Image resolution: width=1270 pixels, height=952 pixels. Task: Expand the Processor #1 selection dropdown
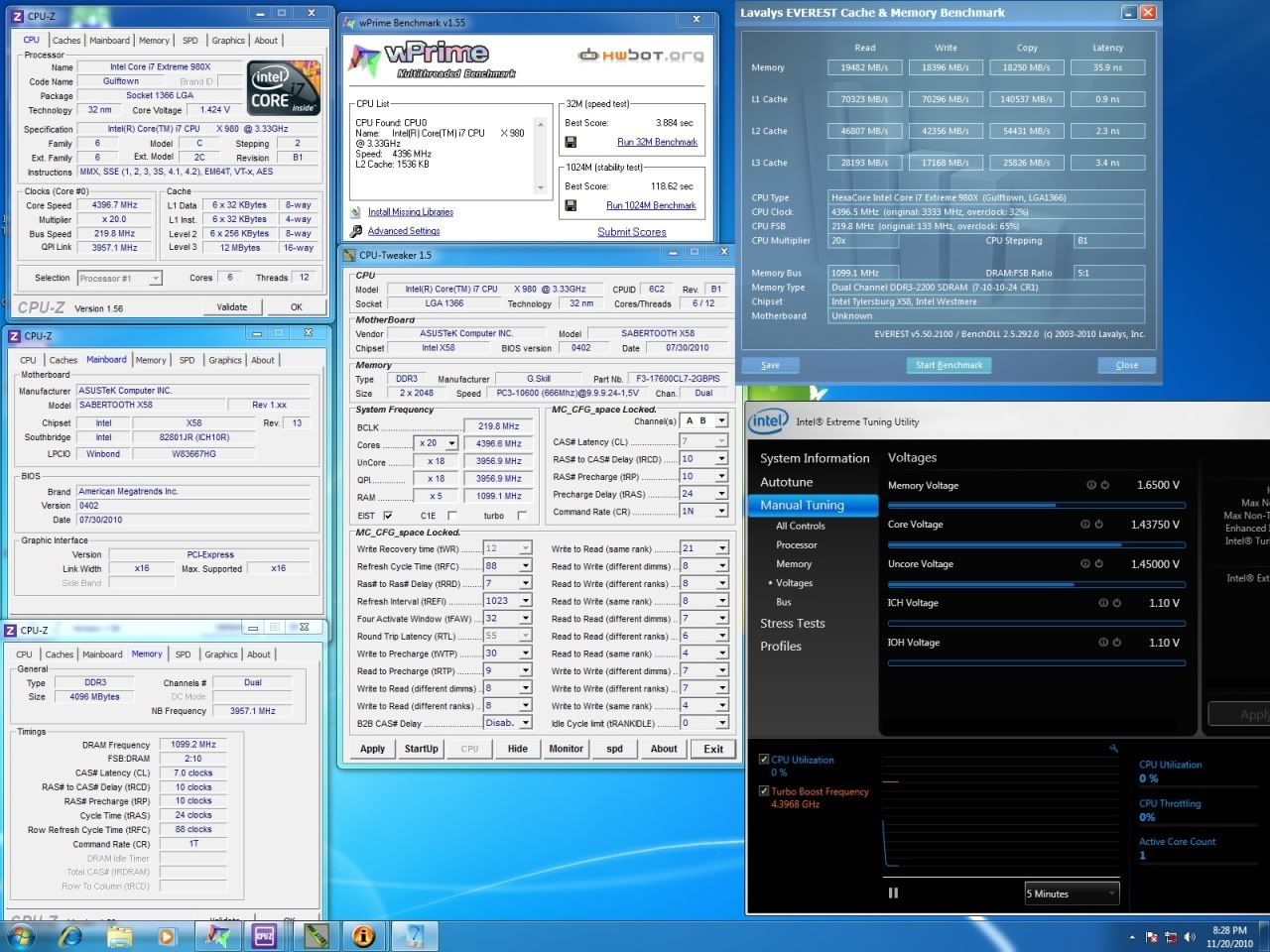click(x=156, y=279)
